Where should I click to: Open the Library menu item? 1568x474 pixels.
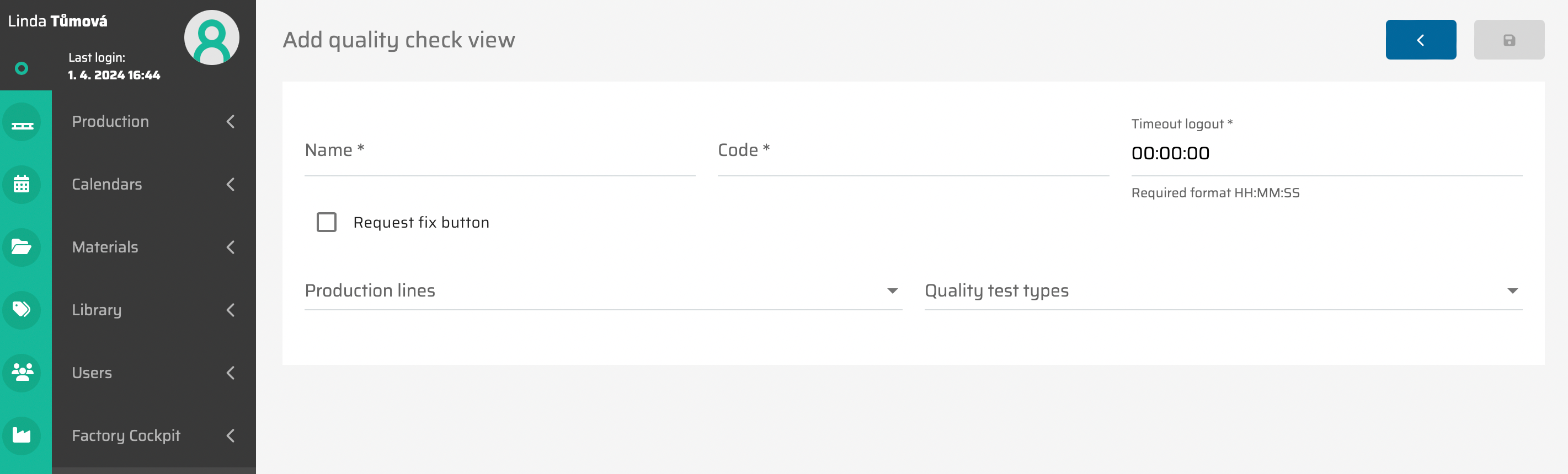[x=97, y=310]
